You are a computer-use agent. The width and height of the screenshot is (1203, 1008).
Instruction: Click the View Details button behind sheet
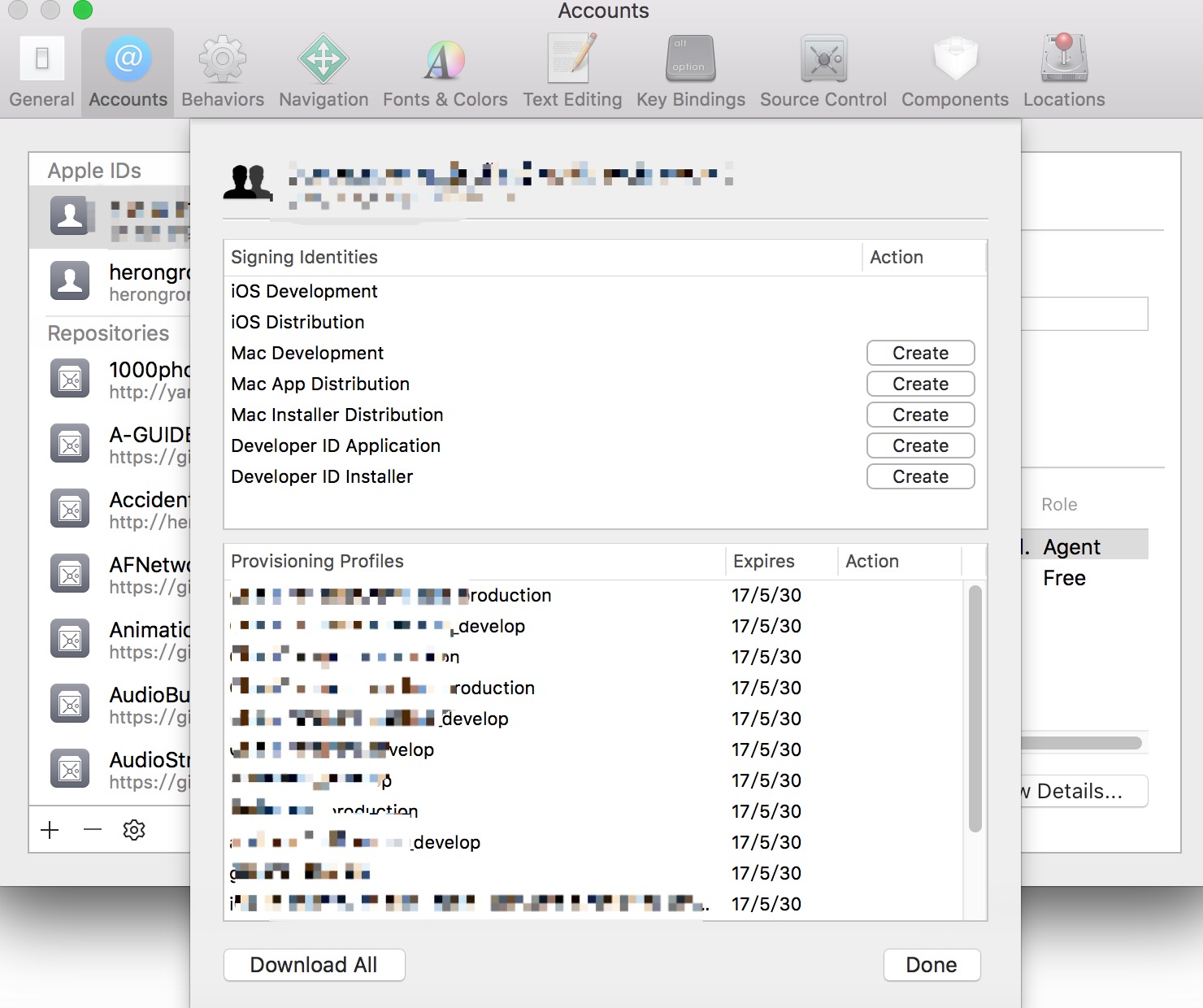(x=1084, y=791)
